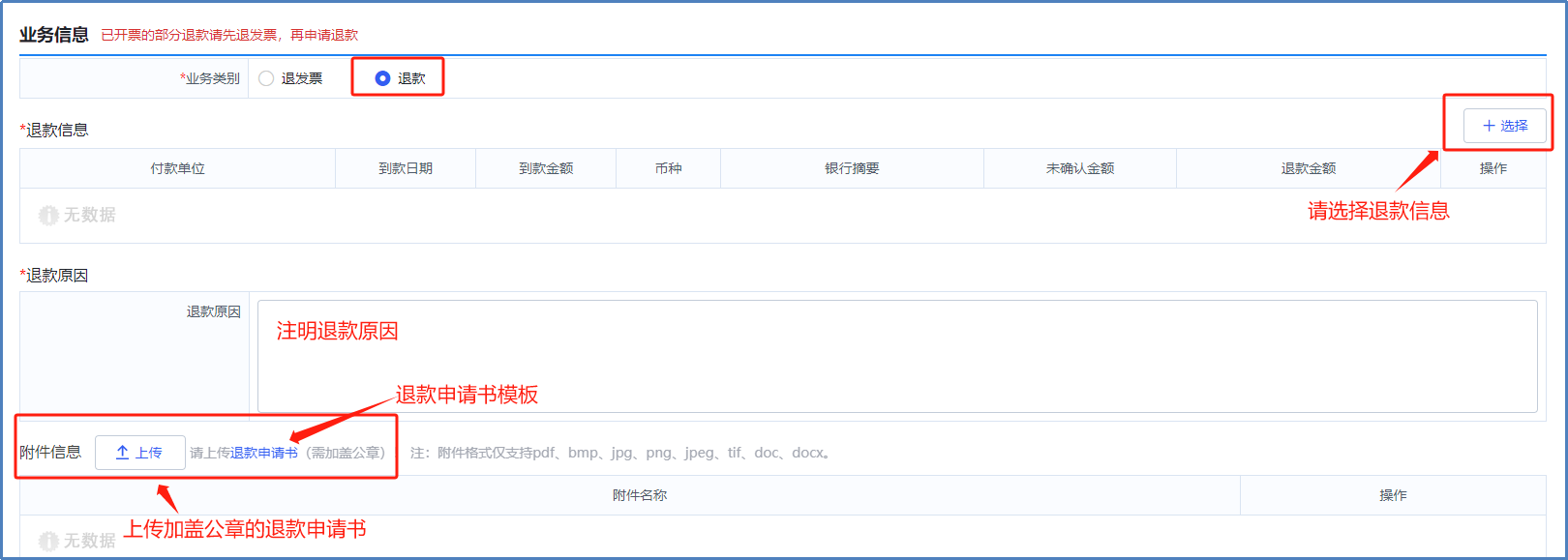Click the red 已开票 warning notice
This screenshot has width=1568, height=560.
tap(229, 35)
